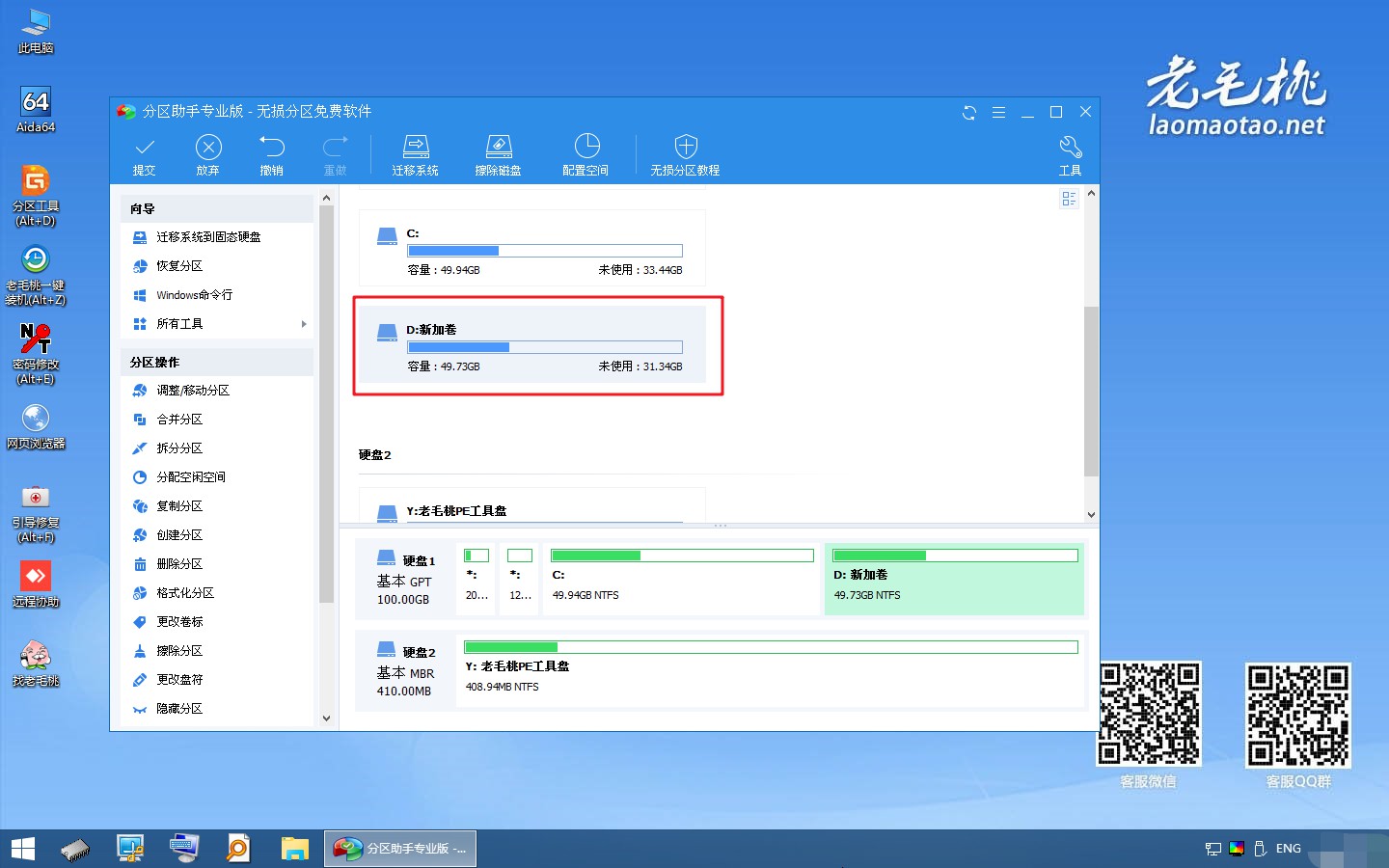1389x868 pixels.
Task: Open 网页浏览器 desktop icon
Action: 36,426
